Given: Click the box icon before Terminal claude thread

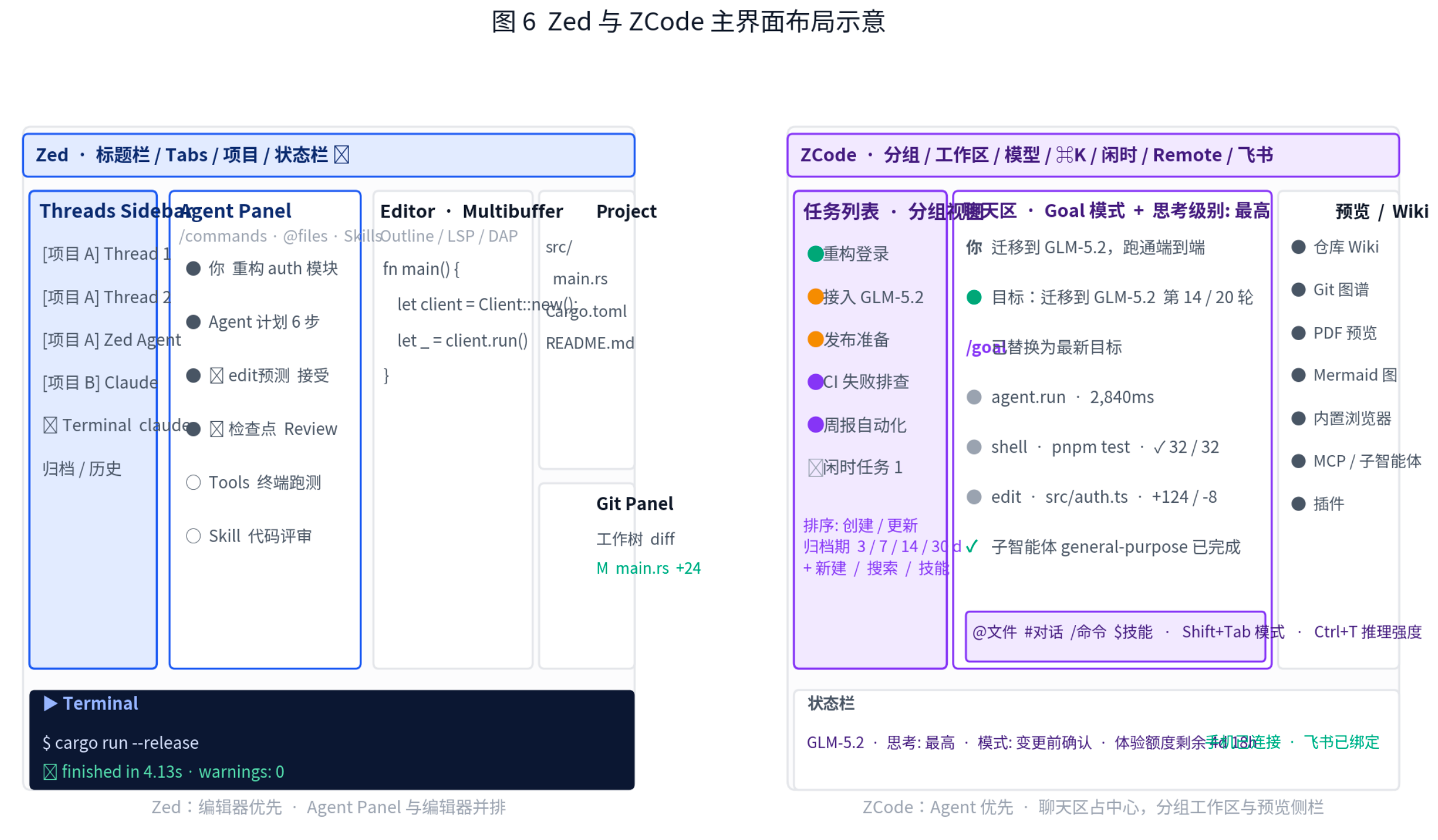Looking at the screenshot, I should pyautogui.click(x=50, y=425).
